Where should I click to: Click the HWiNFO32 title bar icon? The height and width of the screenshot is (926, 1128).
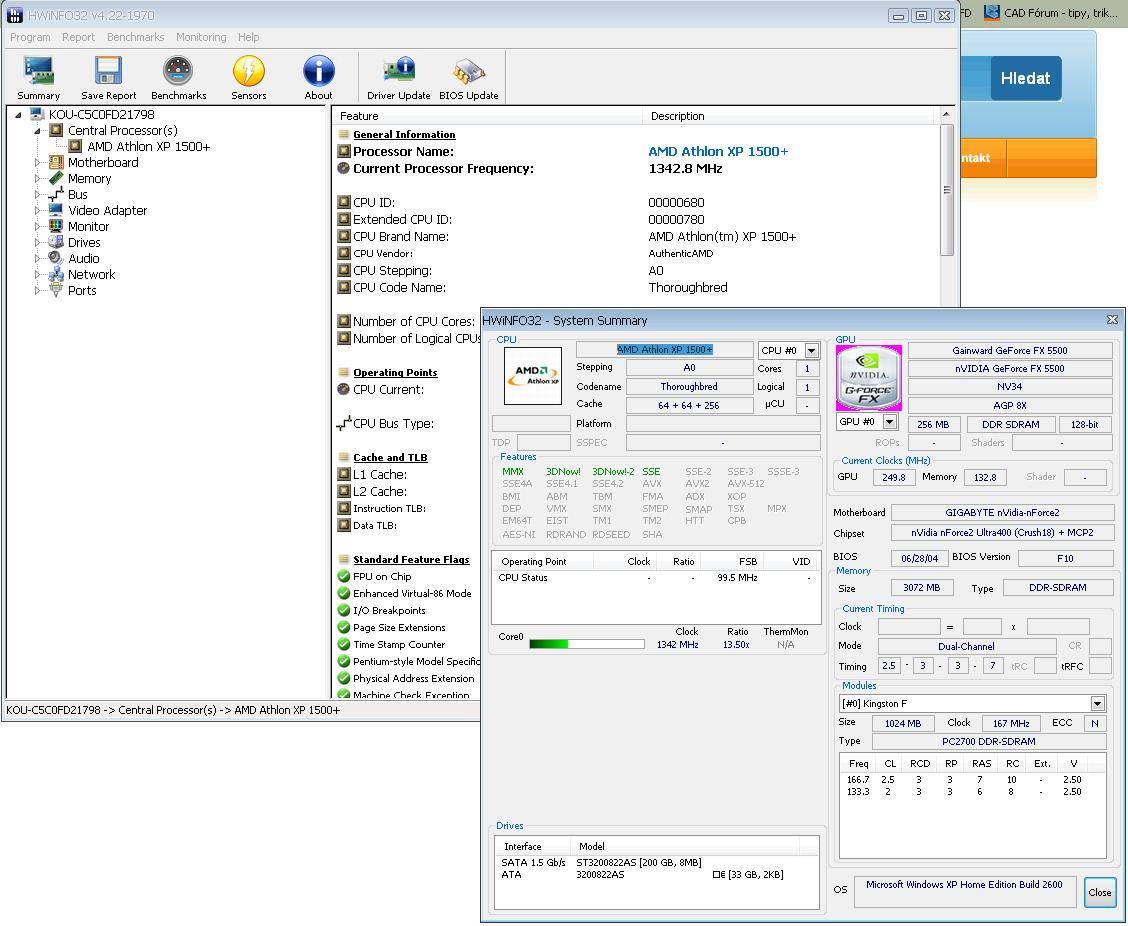coord(14,14)
